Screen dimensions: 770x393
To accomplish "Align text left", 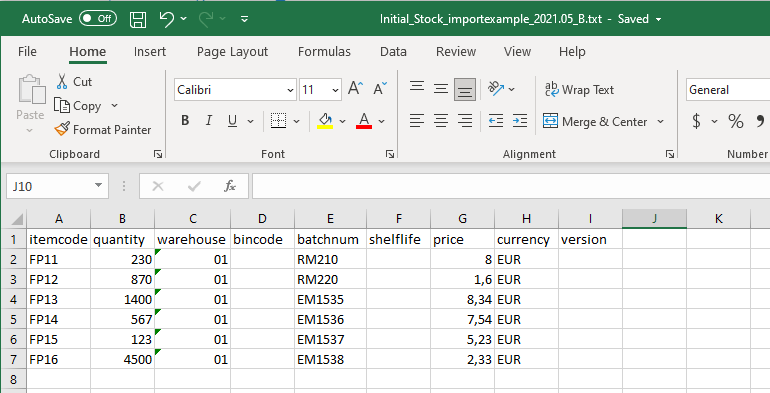I will click(x=417, y=120).
